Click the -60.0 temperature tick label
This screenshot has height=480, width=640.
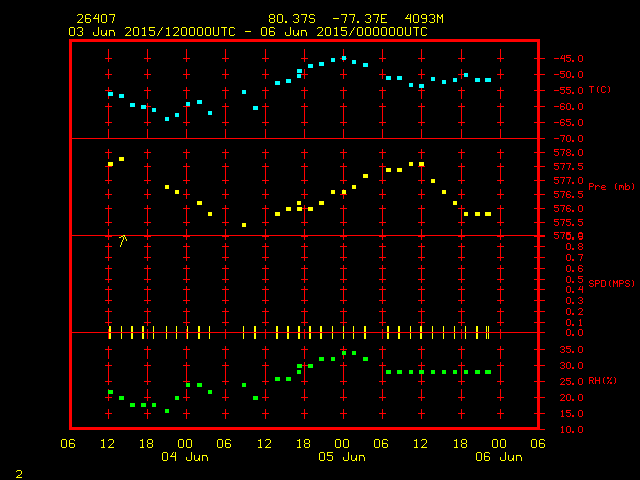point(569,107)
